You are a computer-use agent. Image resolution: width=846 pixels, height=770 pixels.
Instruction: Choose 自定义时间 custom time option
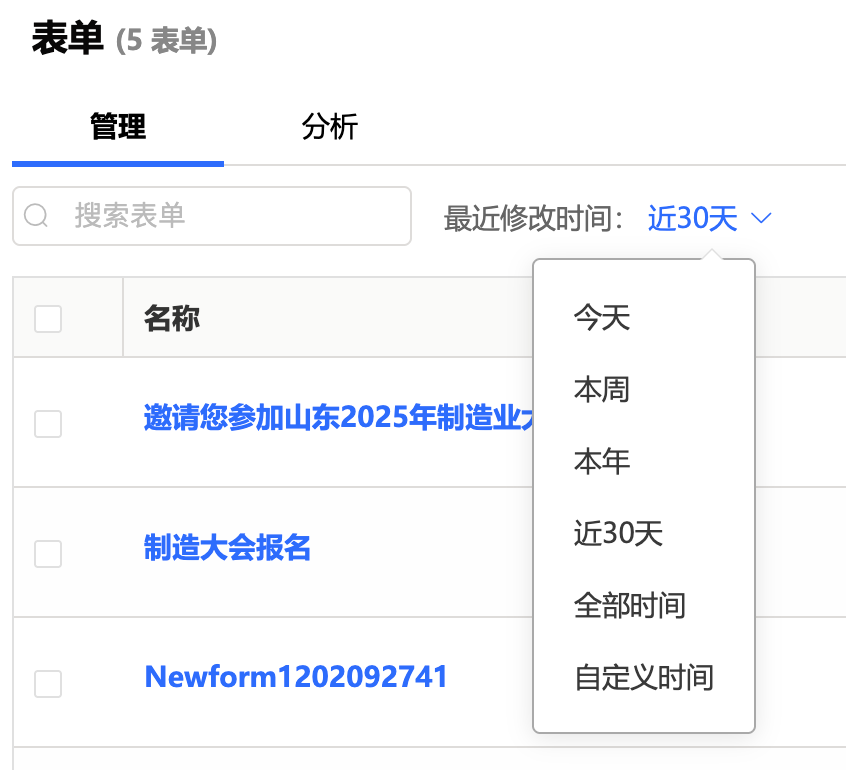coord(643,678)
